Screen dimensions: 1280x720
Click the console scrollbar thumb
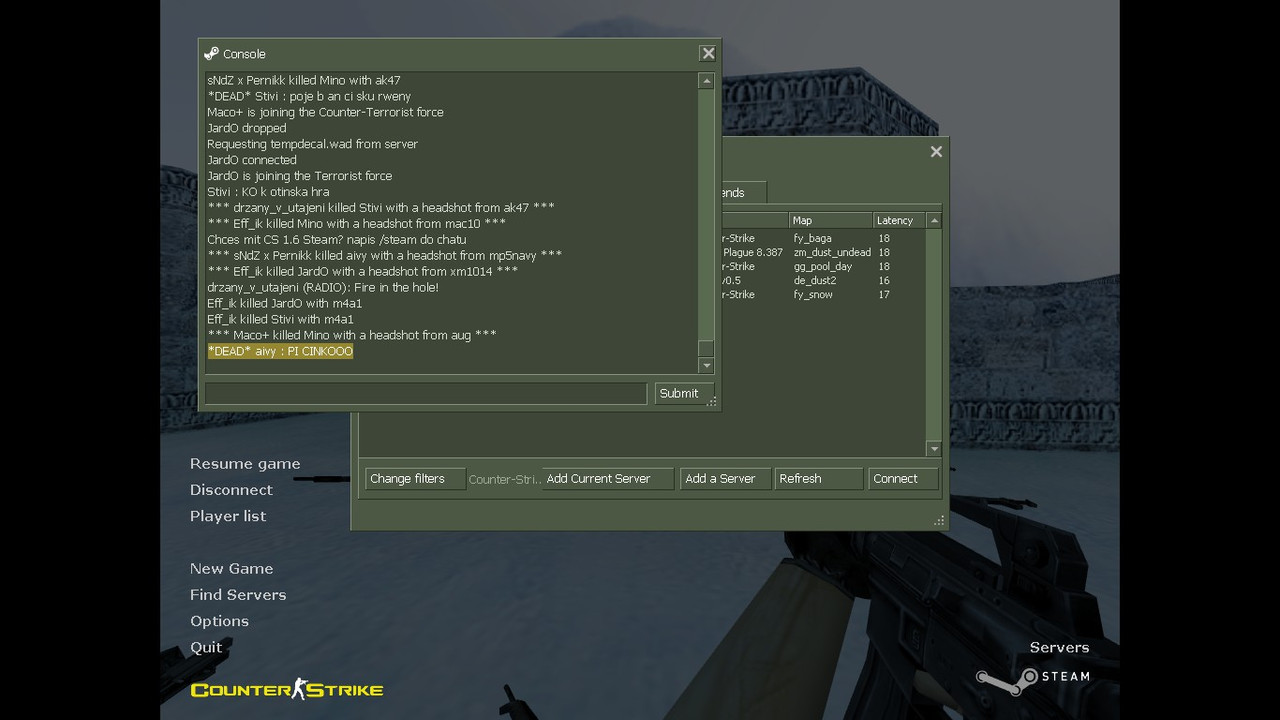click(706, 348)
